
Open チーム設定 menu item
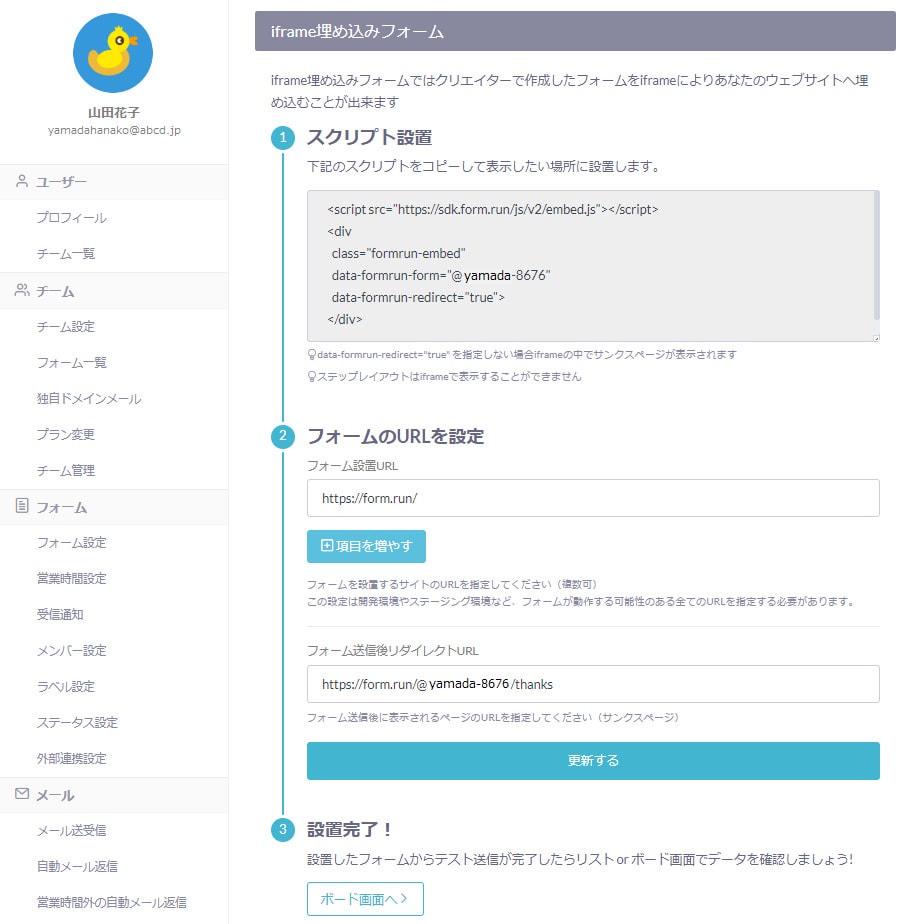65,326
